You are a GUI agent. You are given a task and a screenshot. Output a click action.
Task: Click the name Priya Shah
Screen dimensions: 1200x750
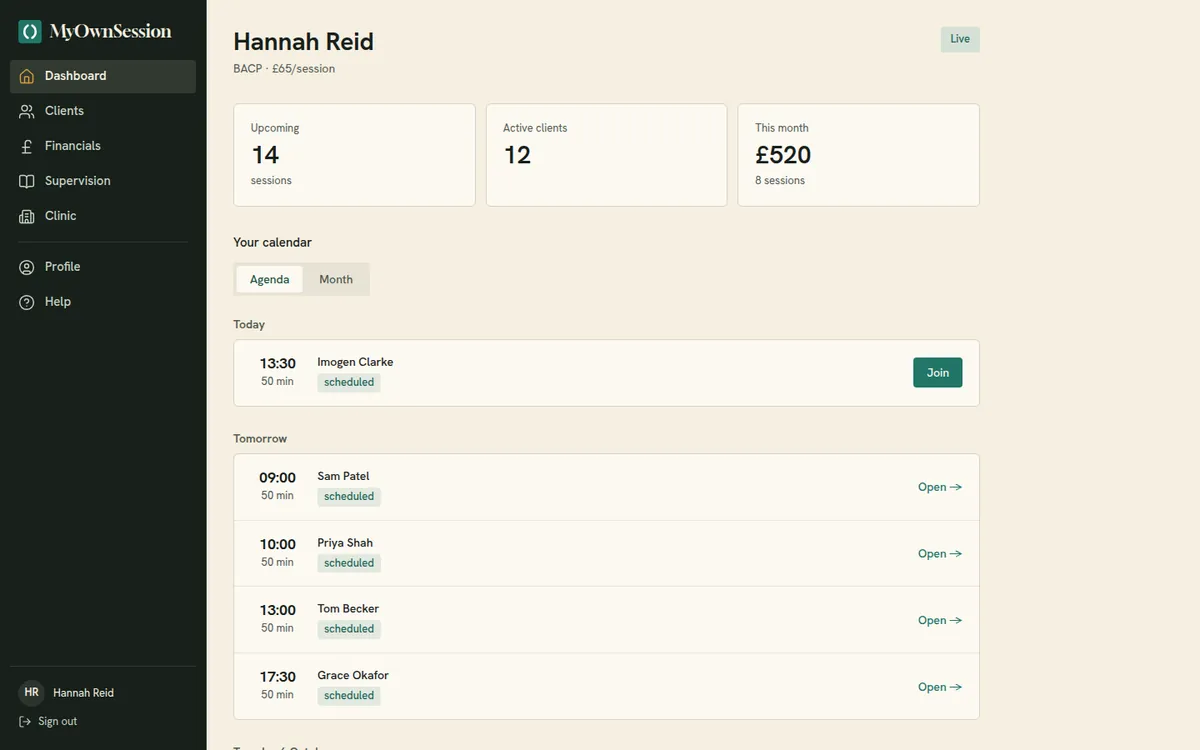tap(345, 543)
